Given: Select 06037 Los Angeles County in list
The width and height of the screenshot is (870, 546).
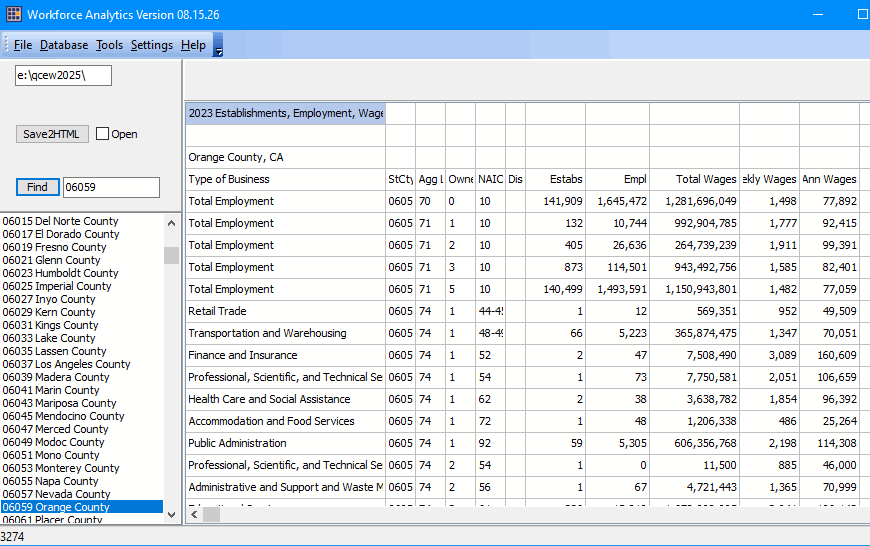Looking at the screenshot, I should 67,364.
